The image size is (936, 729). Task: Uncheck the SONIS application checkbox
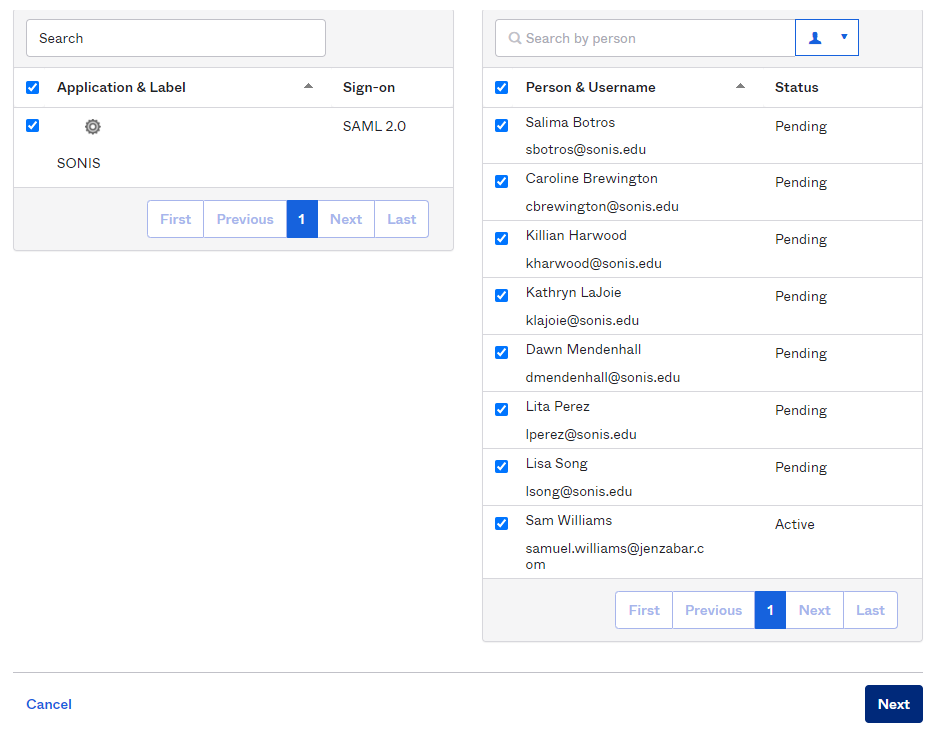(32, 126)
